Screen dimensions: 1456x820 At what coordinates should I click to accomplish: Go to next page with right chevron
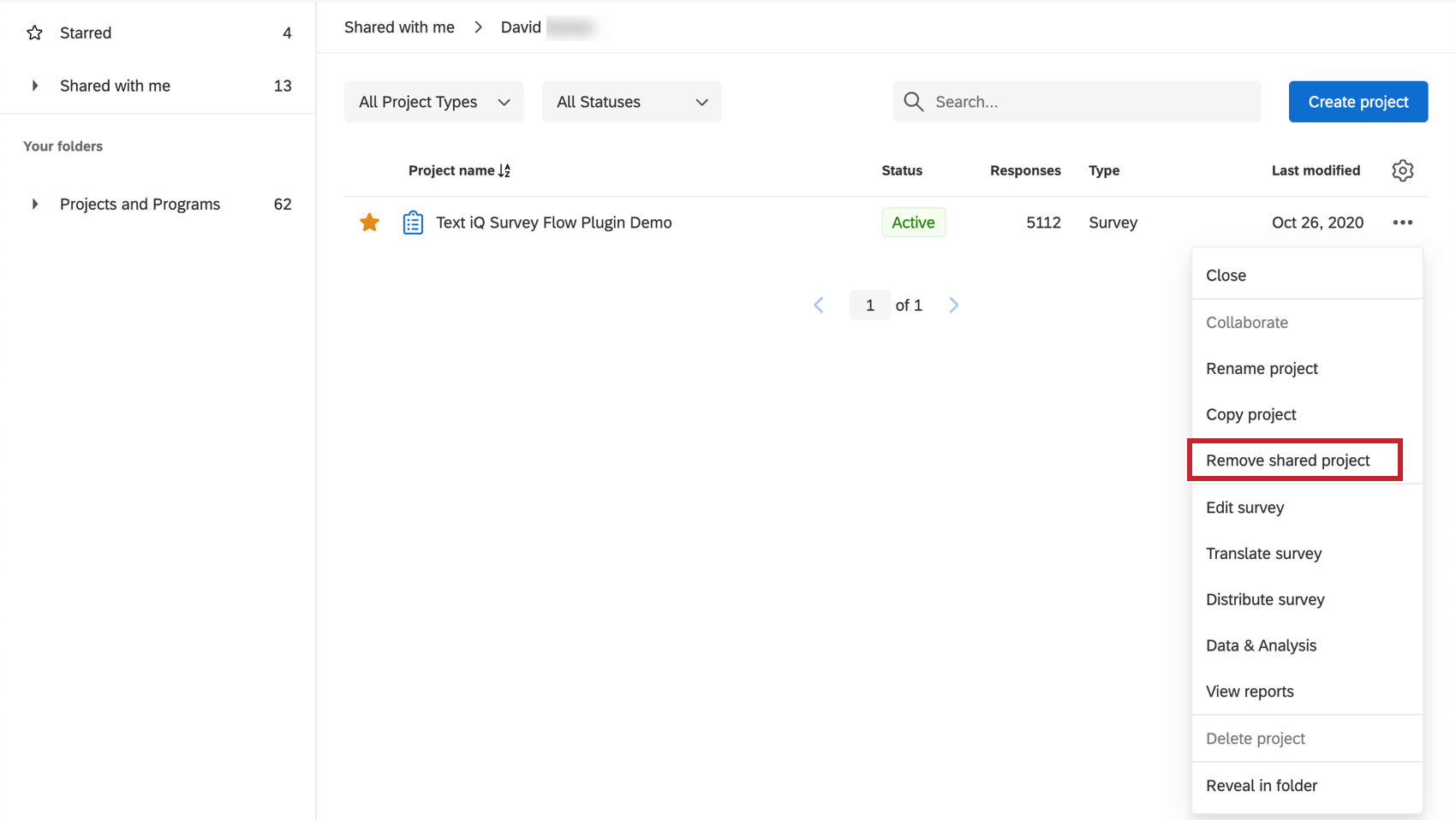(x=953, y=305)
